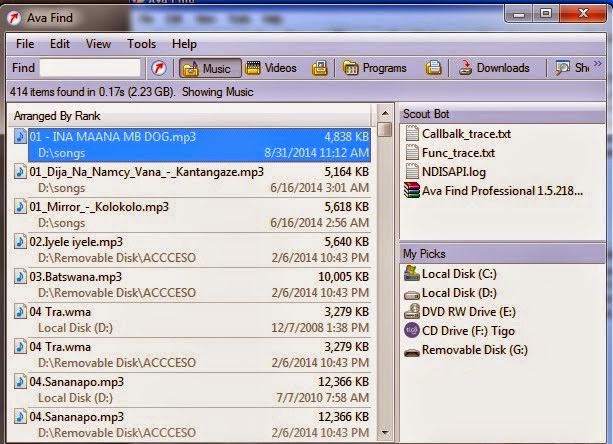Click the red arrow search icon
The image size is (613, 444).
point(159,68)
